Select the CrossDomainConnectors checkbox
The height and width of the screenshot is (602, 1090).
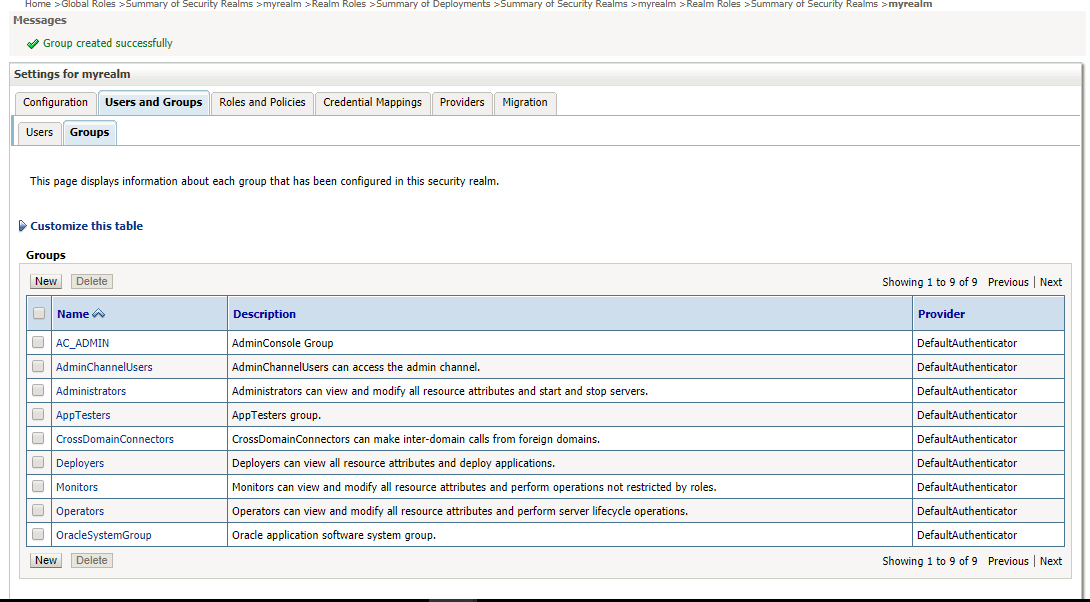38,438
